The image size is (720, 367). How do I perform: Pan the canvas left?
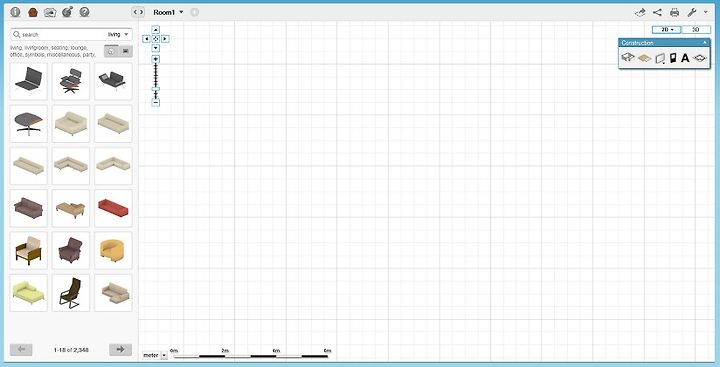pos(146,39)
